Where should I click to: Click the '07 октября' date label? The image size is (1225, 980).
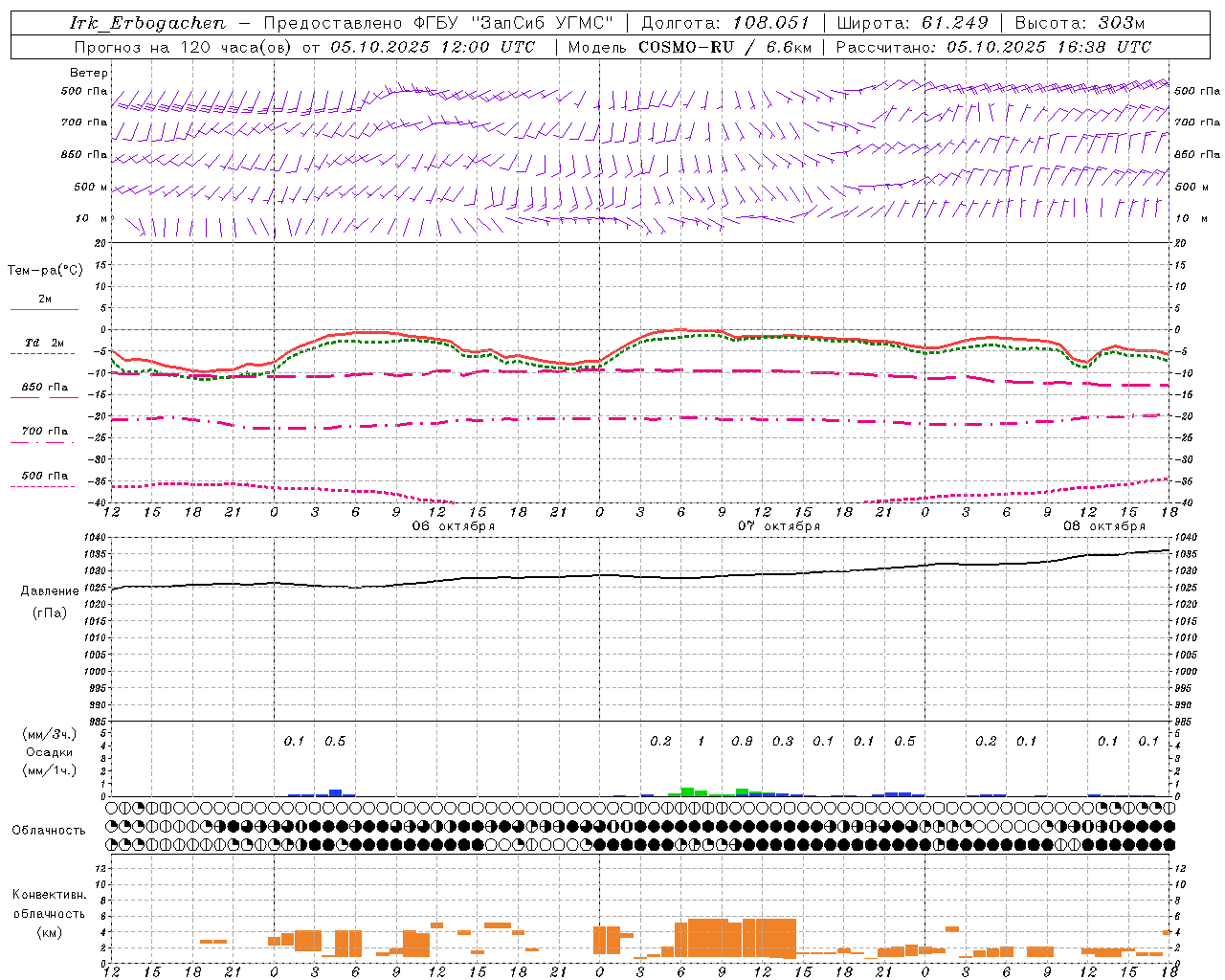coord(778,525)
